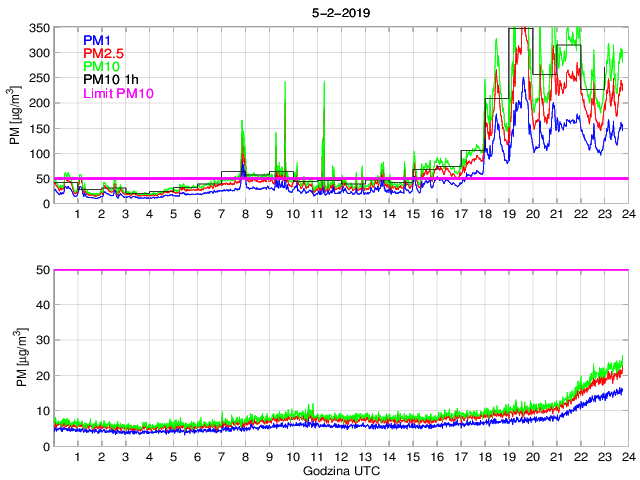Image resolution: width=640 pixels, height=480 pixels.
Task: Click the magenta limit line in bottom chart
Action: [340, 270]
